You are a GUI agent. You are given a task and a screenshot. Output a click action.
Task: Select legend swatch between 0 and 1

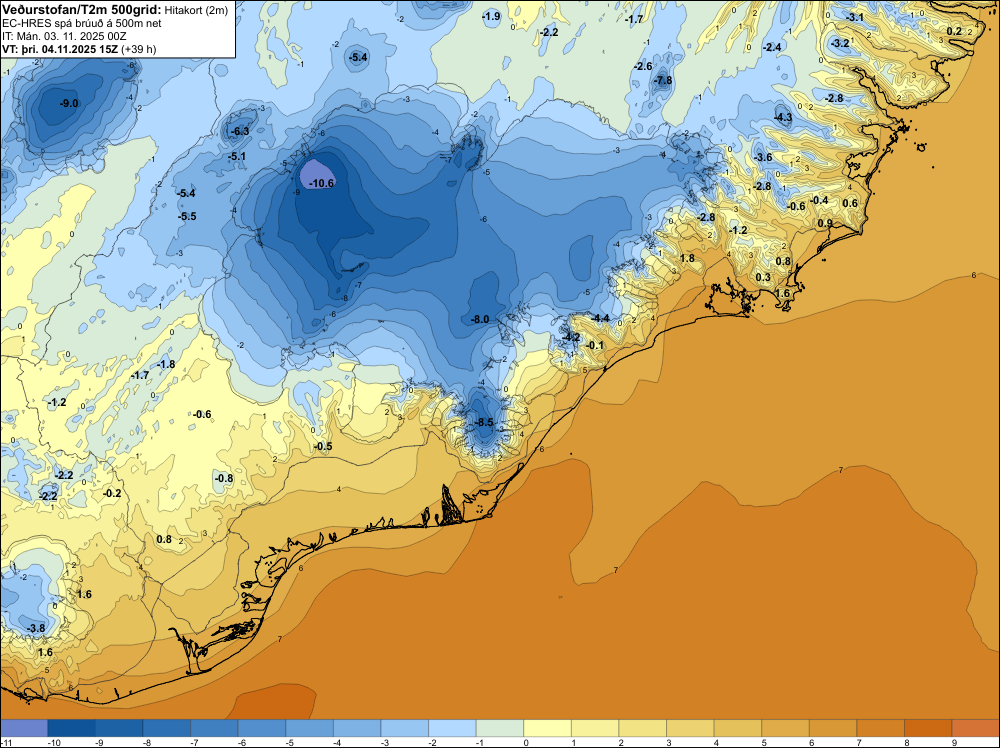547,728
